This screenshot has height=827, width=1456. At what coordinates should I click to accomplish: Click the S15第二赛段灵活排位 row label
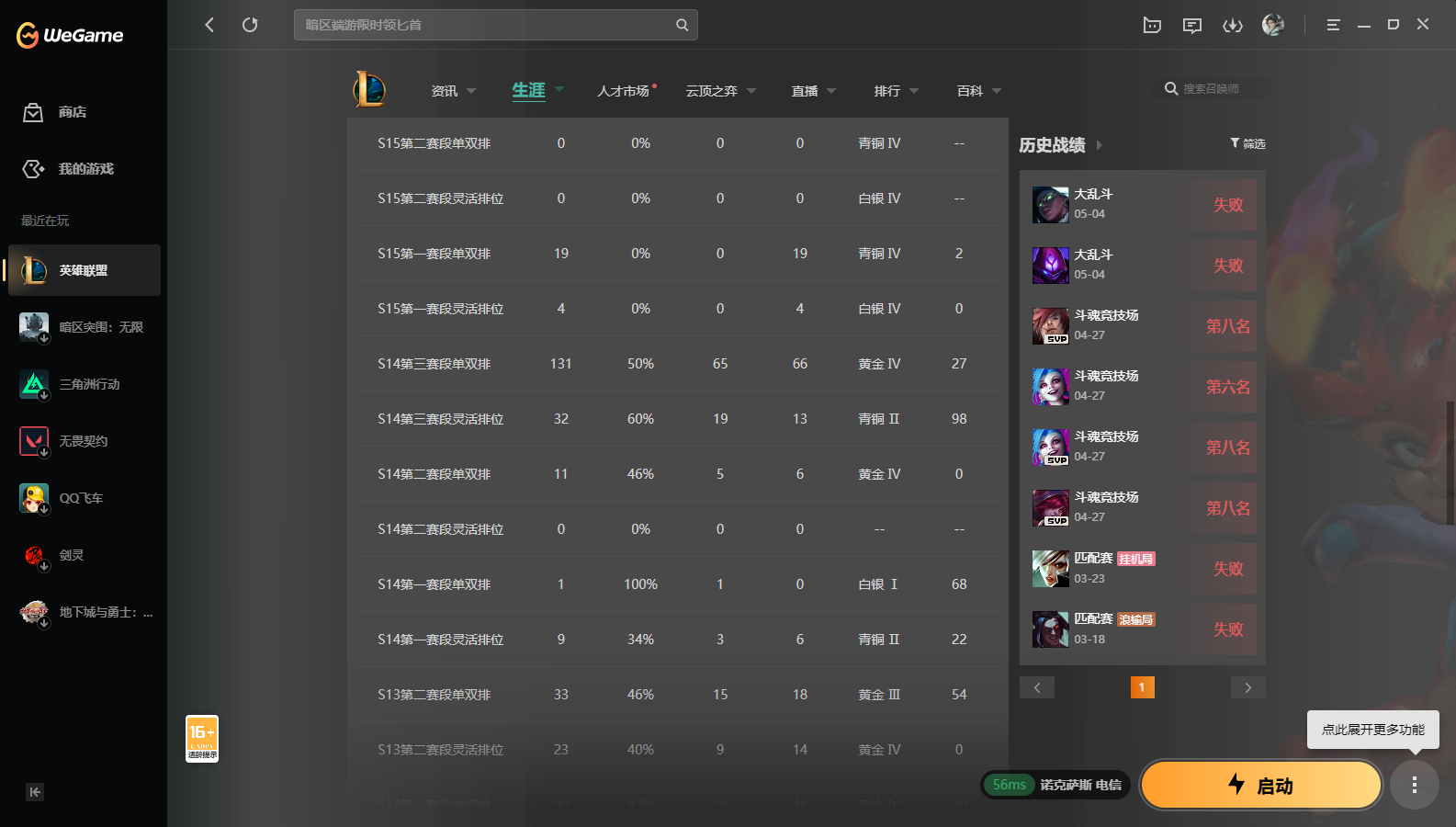tap(441, 198)
